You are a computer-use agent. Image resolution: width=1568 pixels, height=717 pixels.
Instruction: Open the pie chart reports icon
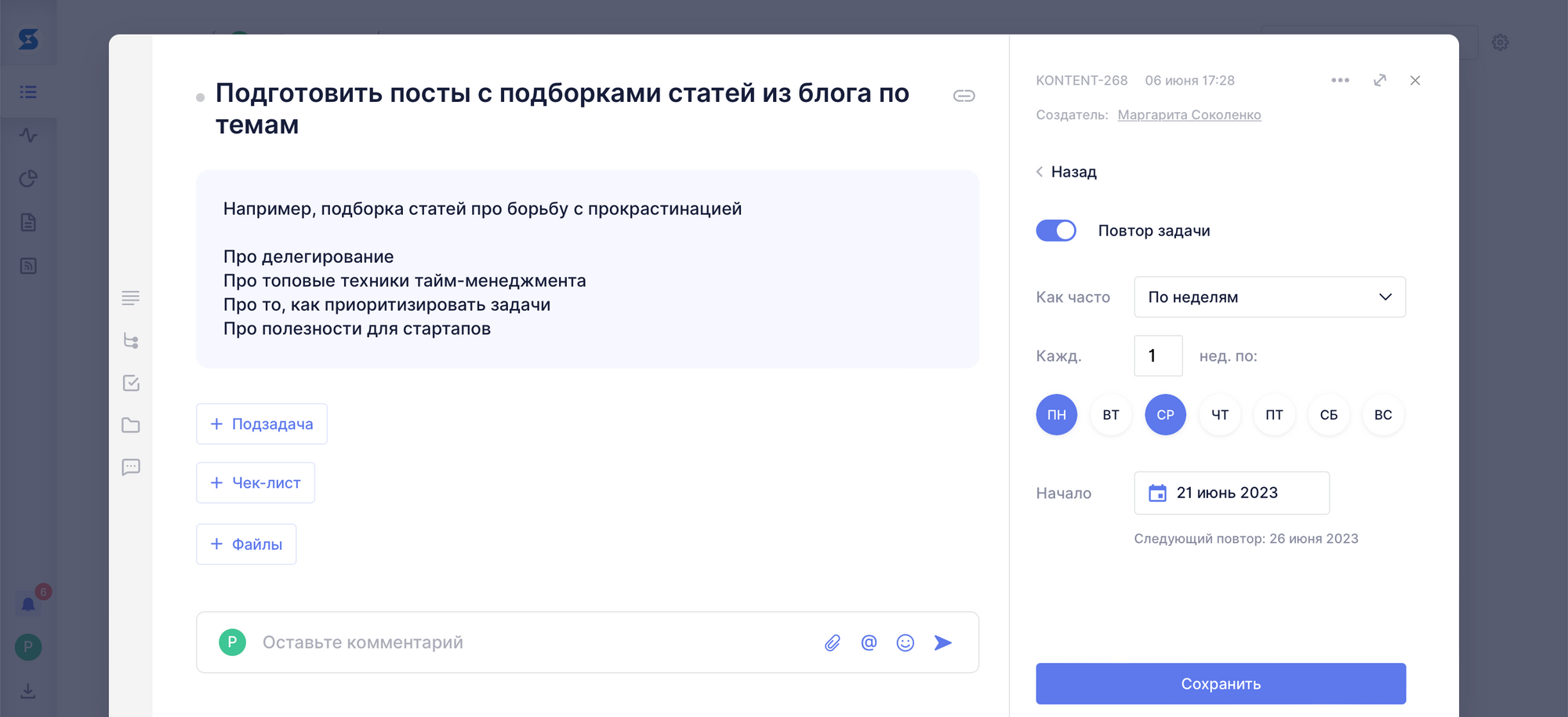[x=28, y=179]
